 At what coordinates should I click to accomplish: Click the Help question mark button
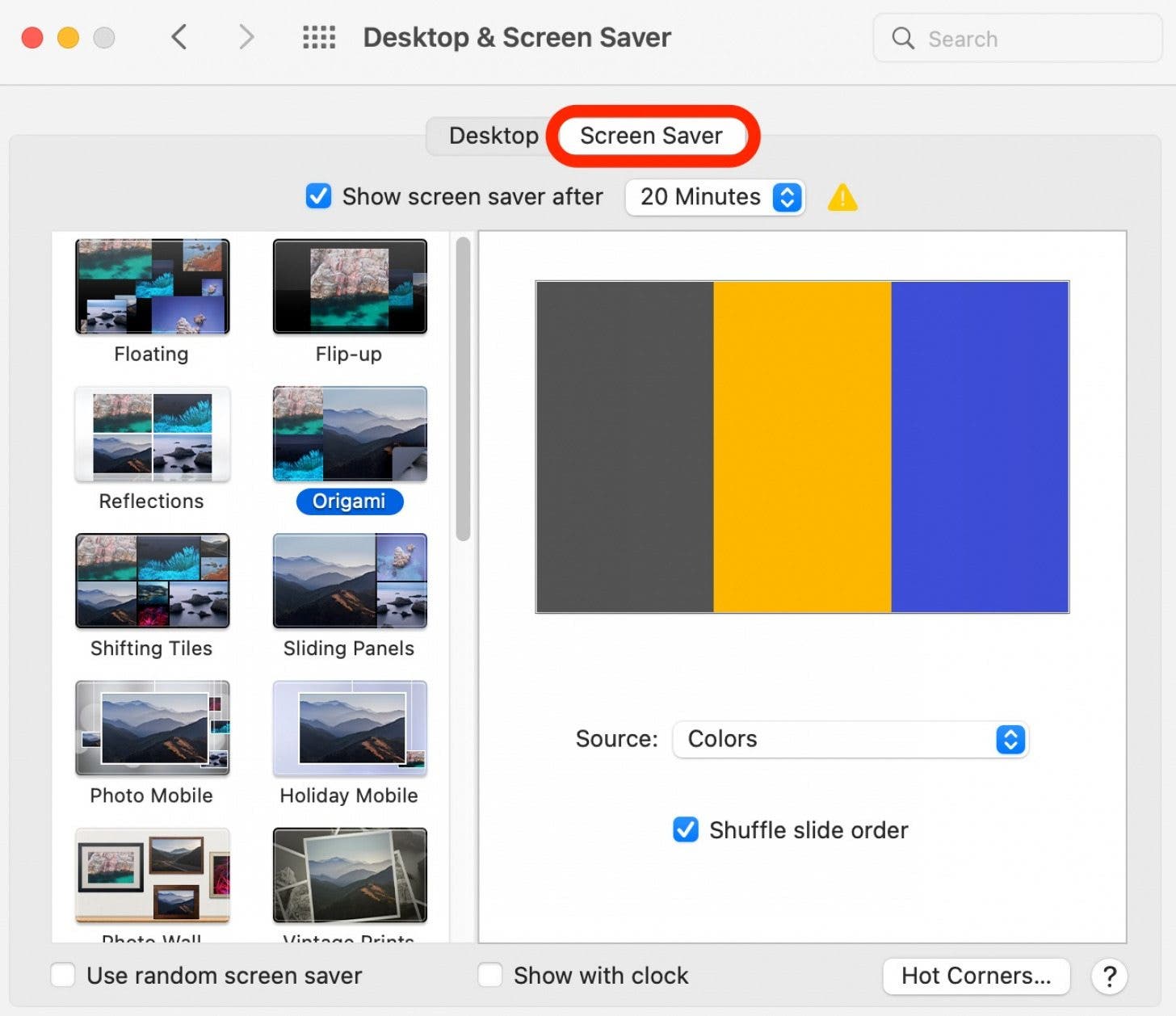[1109, 976]
